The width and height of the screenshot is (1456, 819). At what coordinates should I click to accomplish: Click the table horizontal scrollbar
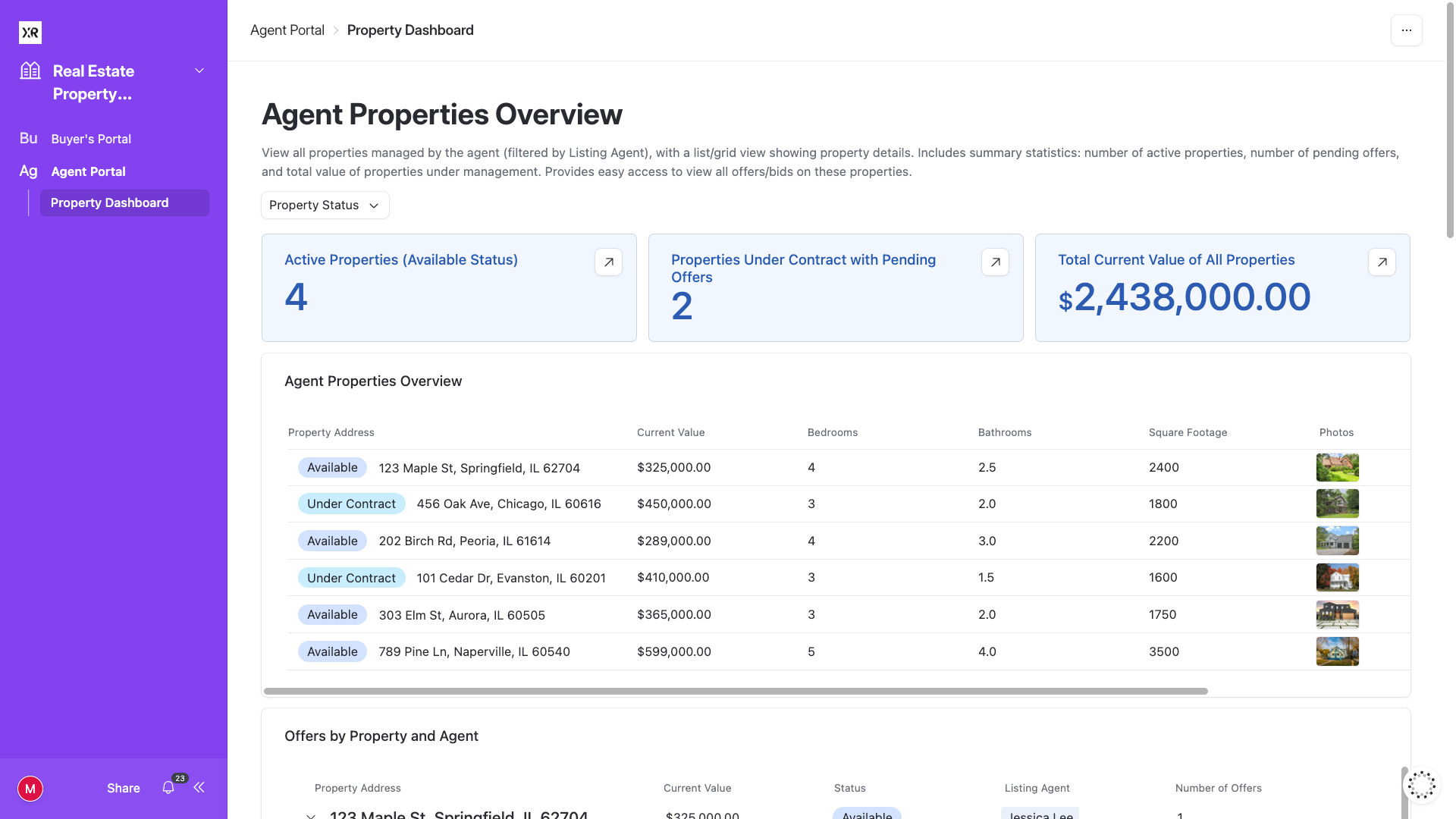pos(736,692)
